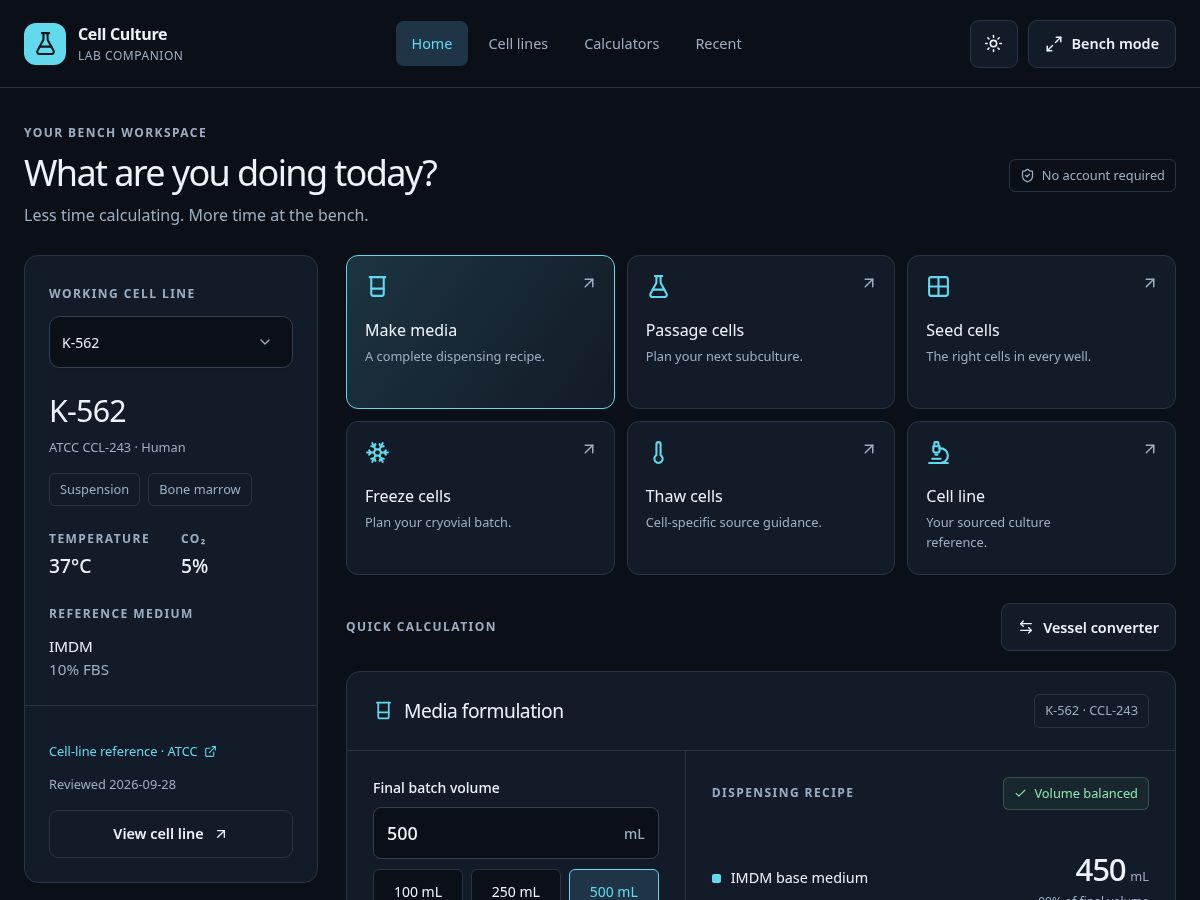Click the 5% CO₂ value
This screenshot has height=900, width=1200.
coord(194,566)
